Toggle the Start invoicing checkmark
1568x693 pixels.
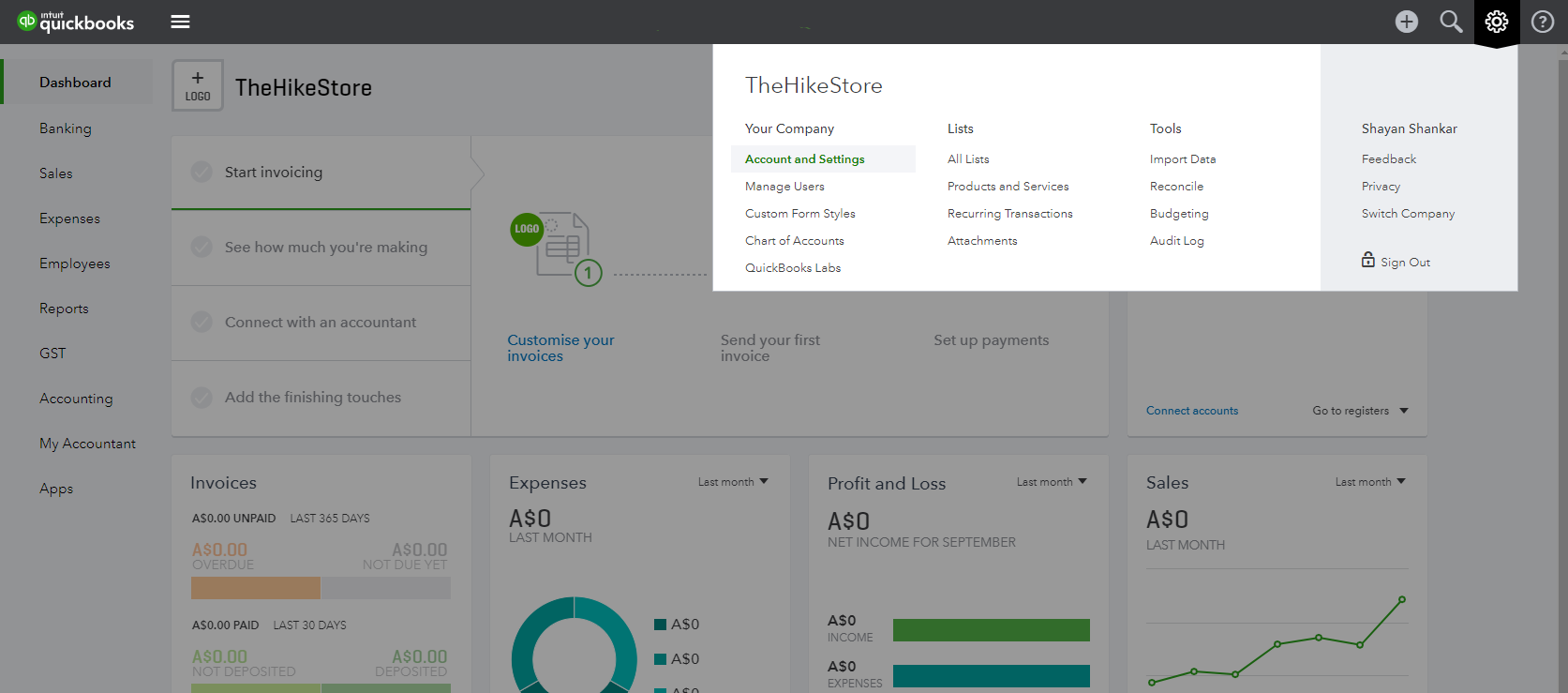coord(202,172)
